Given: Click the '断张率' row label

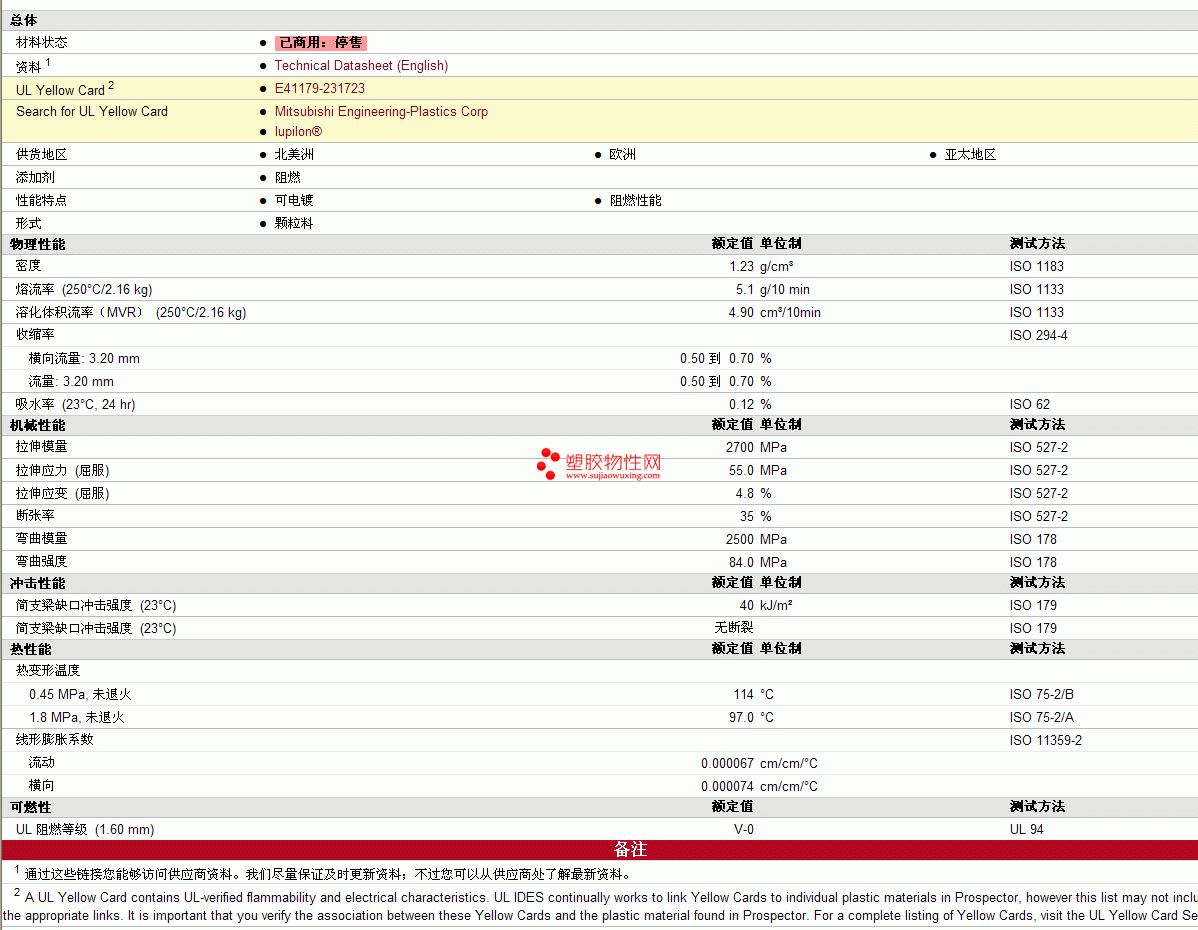Looking at the screenshot, I should click(x=35, y=516).
